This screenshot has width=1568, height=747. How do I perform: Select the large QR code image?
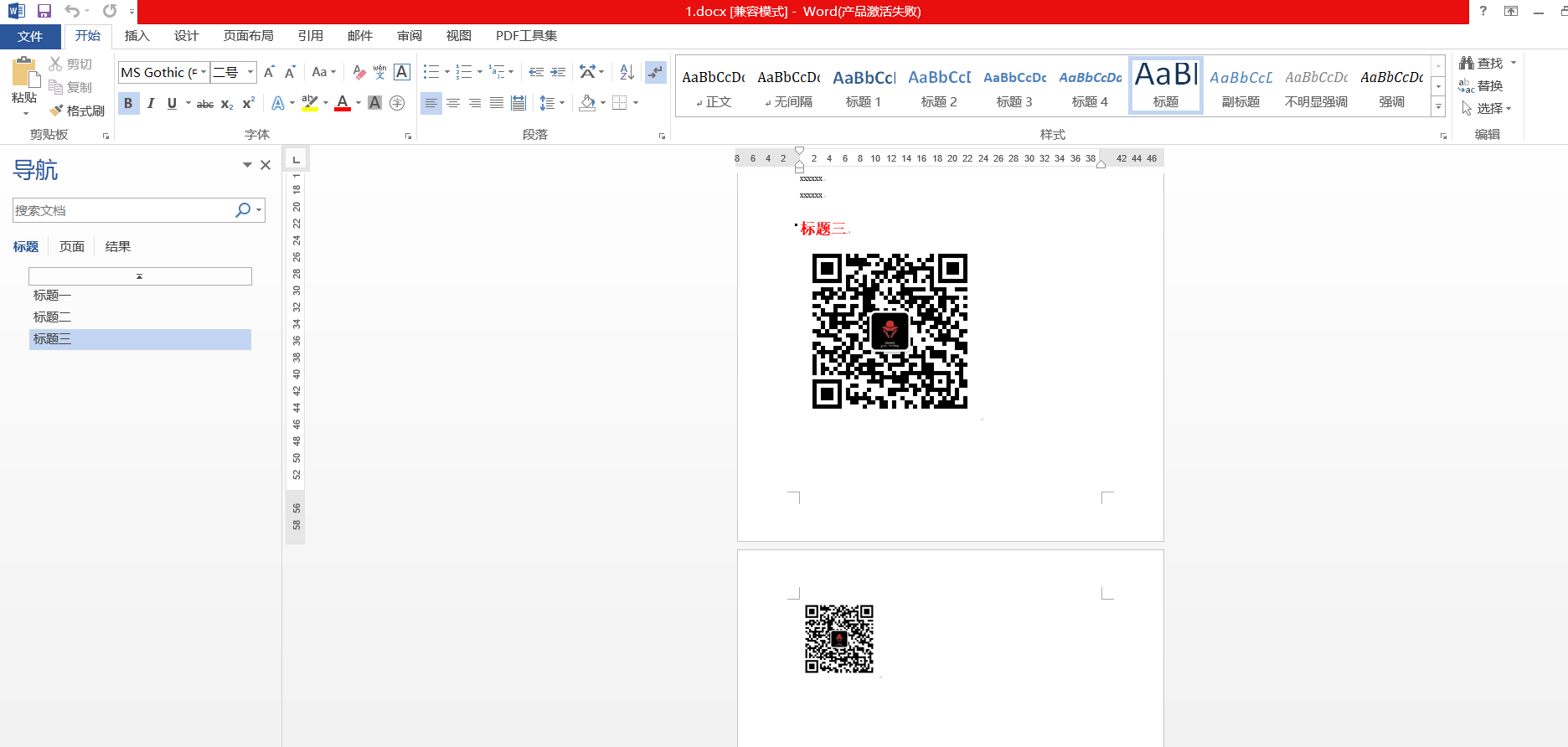click(890, 331)
